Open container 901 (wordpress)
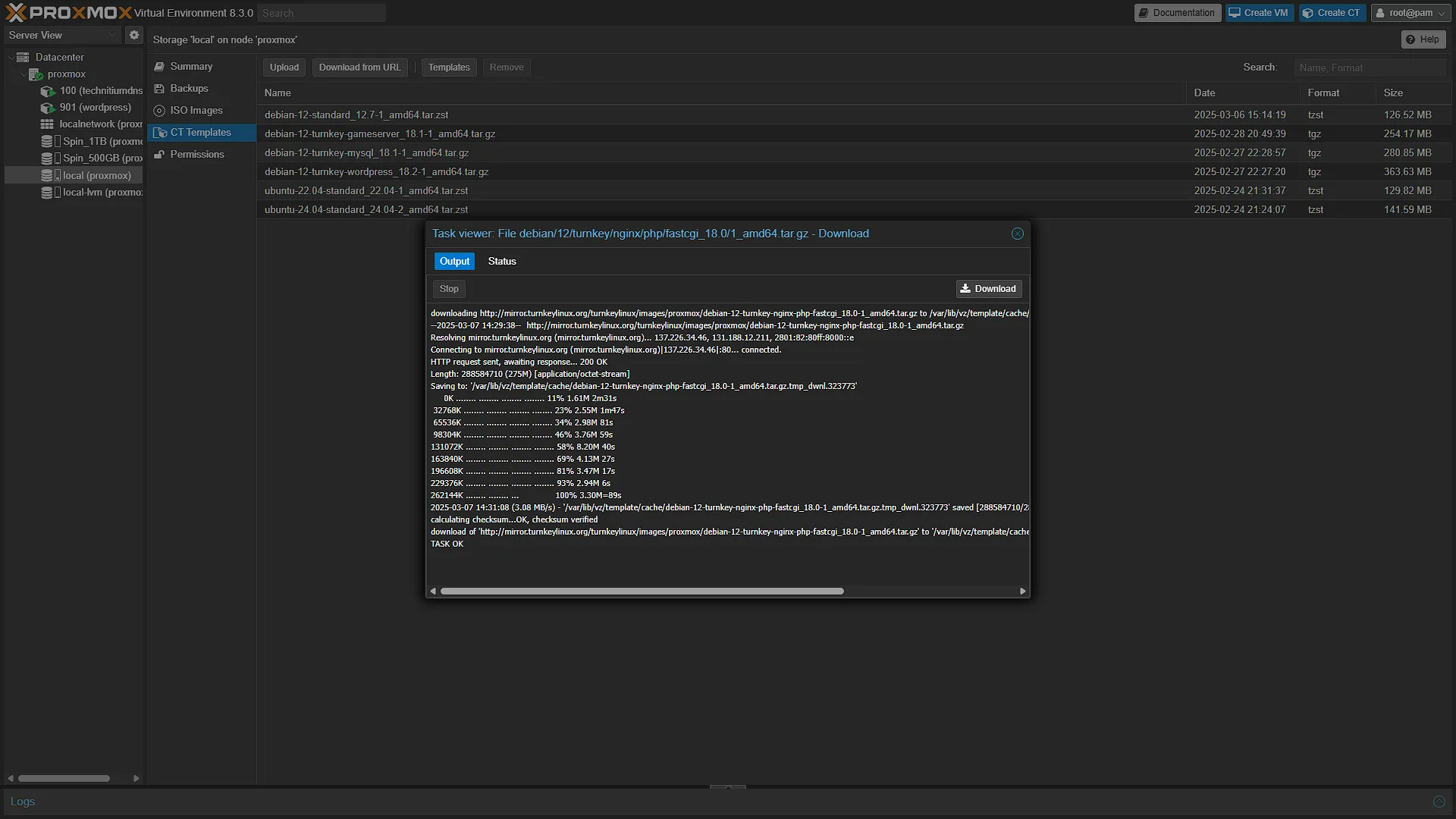The image size is (1456, 819). (x=86, y=107)
